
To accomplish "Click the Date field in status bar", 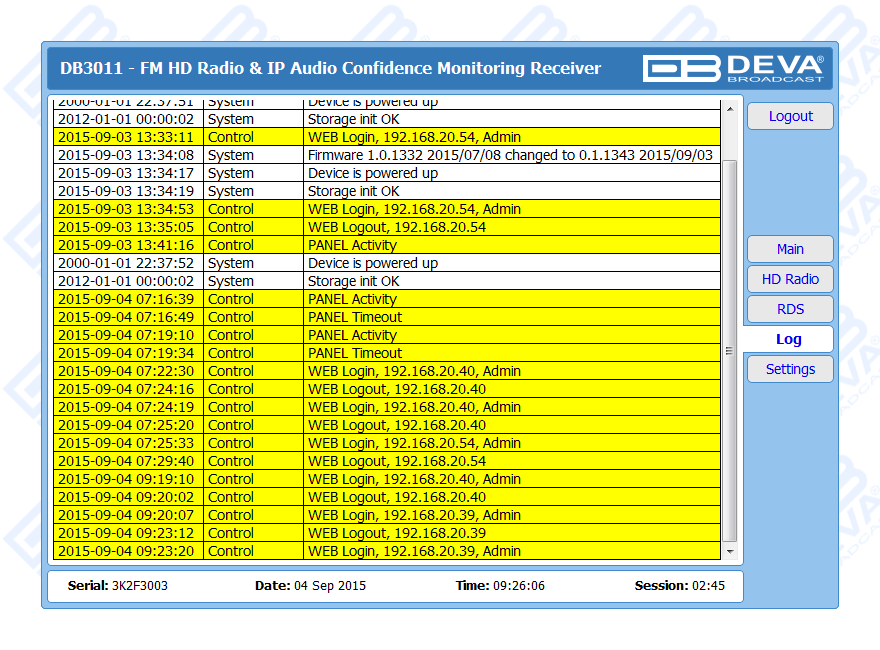I will [310, 586].
